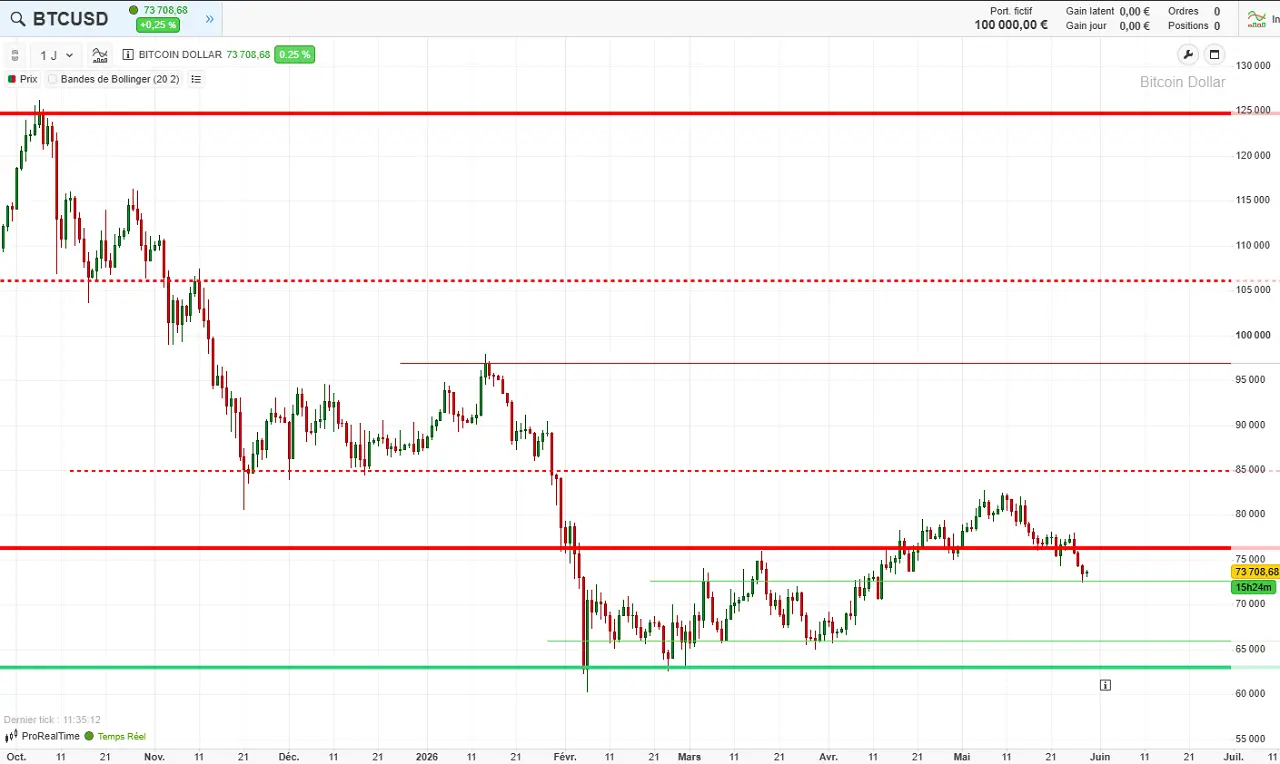Click the Port. fictif 100 000,00 € balance
Viewport: 1280px width, 764px height.
pos(1011,25)
